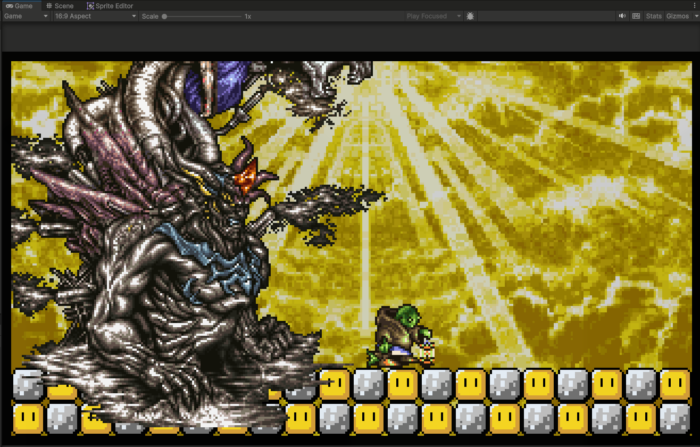Toggle the Stats overlay button
700x447 pixels.
click(x=653, y=16)
